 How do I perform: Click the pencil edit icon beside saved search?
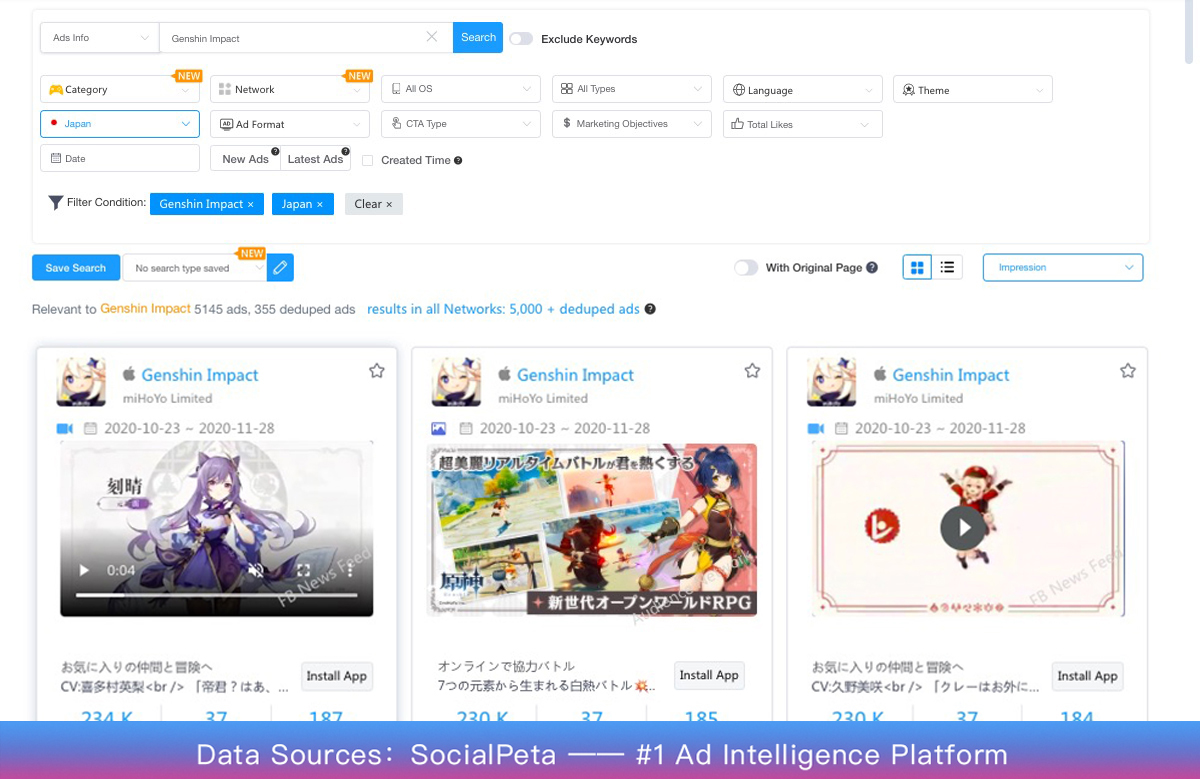(281, 268)
